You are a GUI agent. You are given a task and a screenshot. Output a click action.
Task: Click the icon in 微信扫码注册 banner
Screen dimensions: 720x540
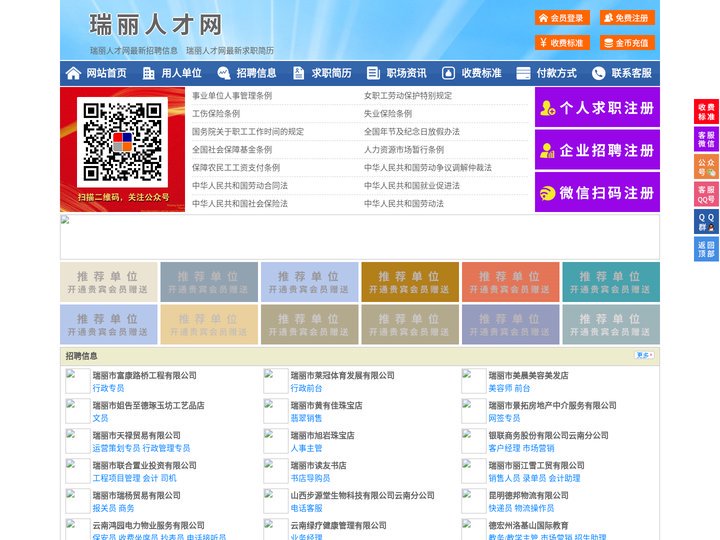pyautogui.click(x=547, y=193)
